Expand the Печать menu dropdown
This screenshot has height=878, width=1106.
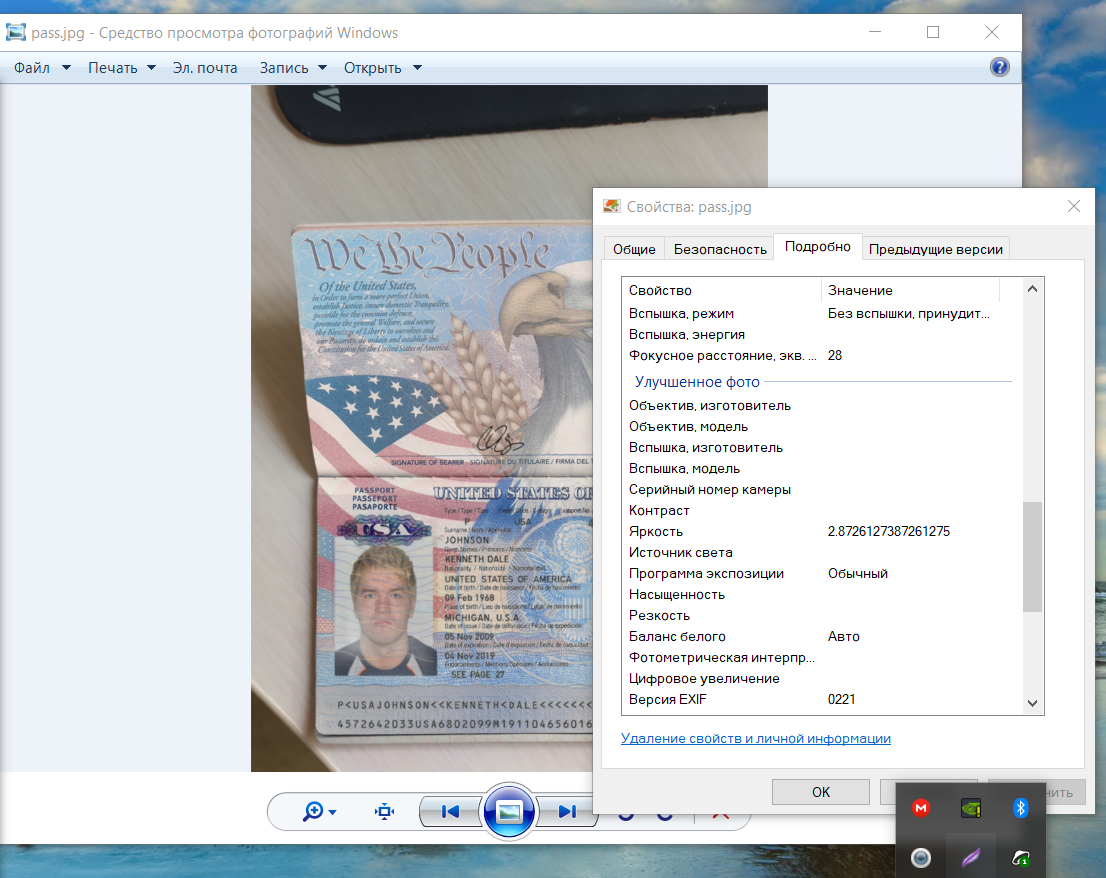(122, 68)
